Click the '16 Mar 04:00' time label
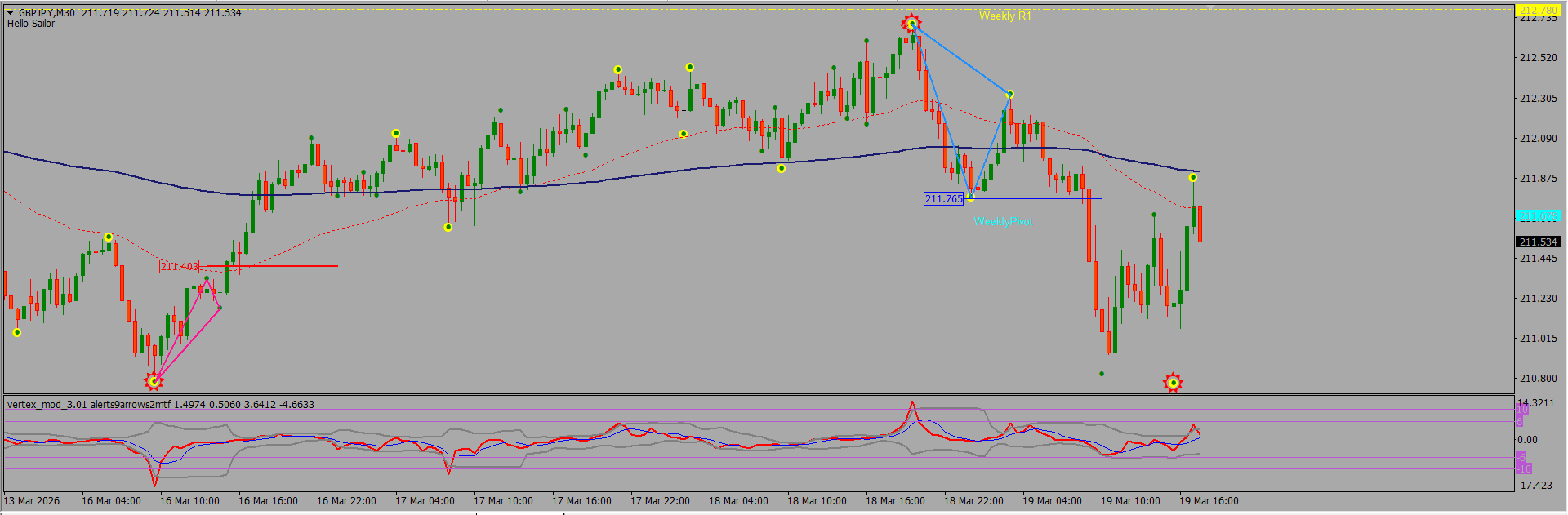1568x515 pixels. pos(111,500)
